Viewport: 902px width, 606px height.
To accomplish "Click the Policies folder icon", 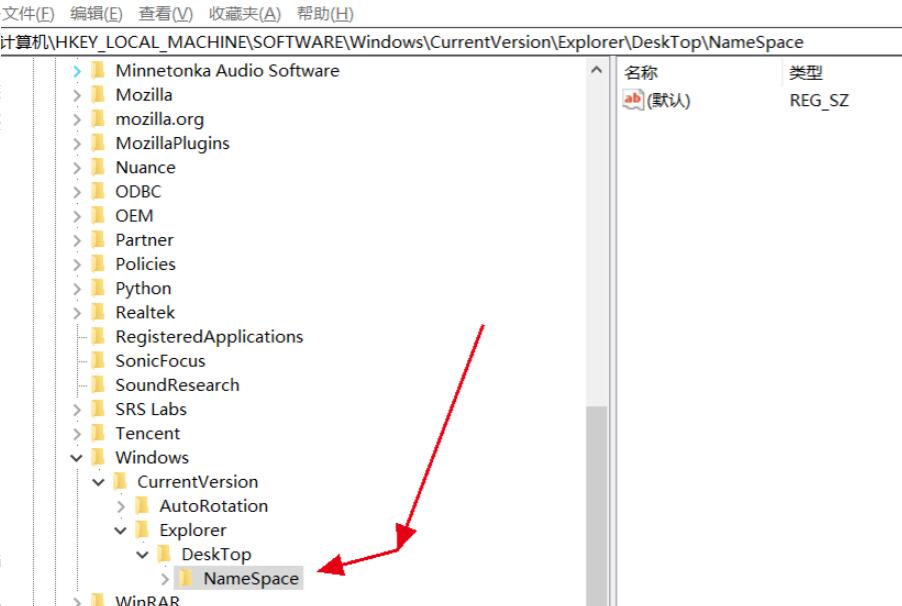I will pyautogui.click(x=98, y=264).
